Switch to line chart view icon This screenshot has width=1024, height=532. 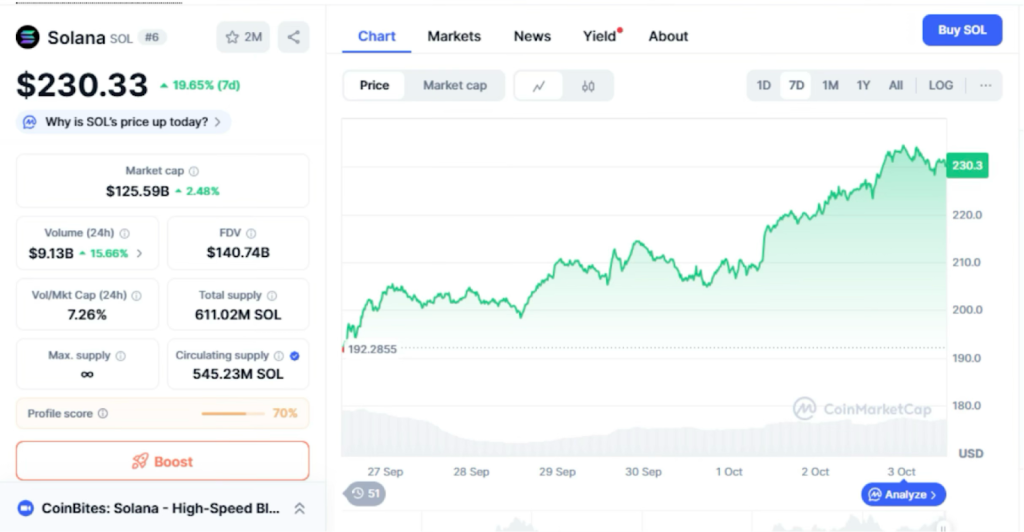pyautogui.click(x=539, y=86)
